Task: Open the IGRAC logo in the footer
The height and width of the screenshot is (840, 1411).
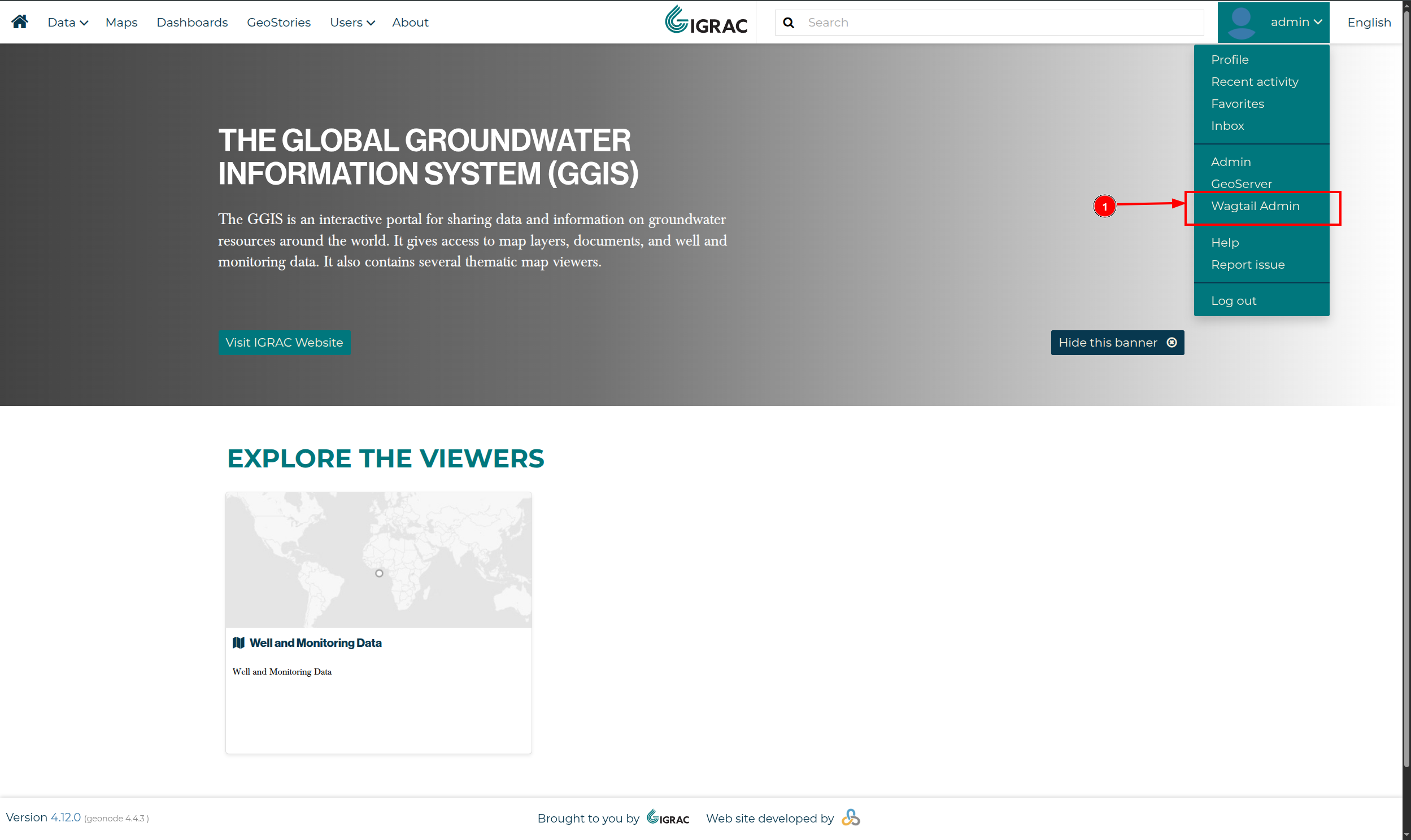Action: coord(668,817)
